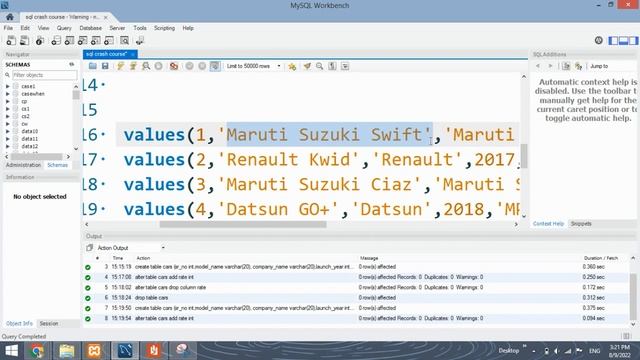Switch to the Snippets tab

click(x=581, y=224)
